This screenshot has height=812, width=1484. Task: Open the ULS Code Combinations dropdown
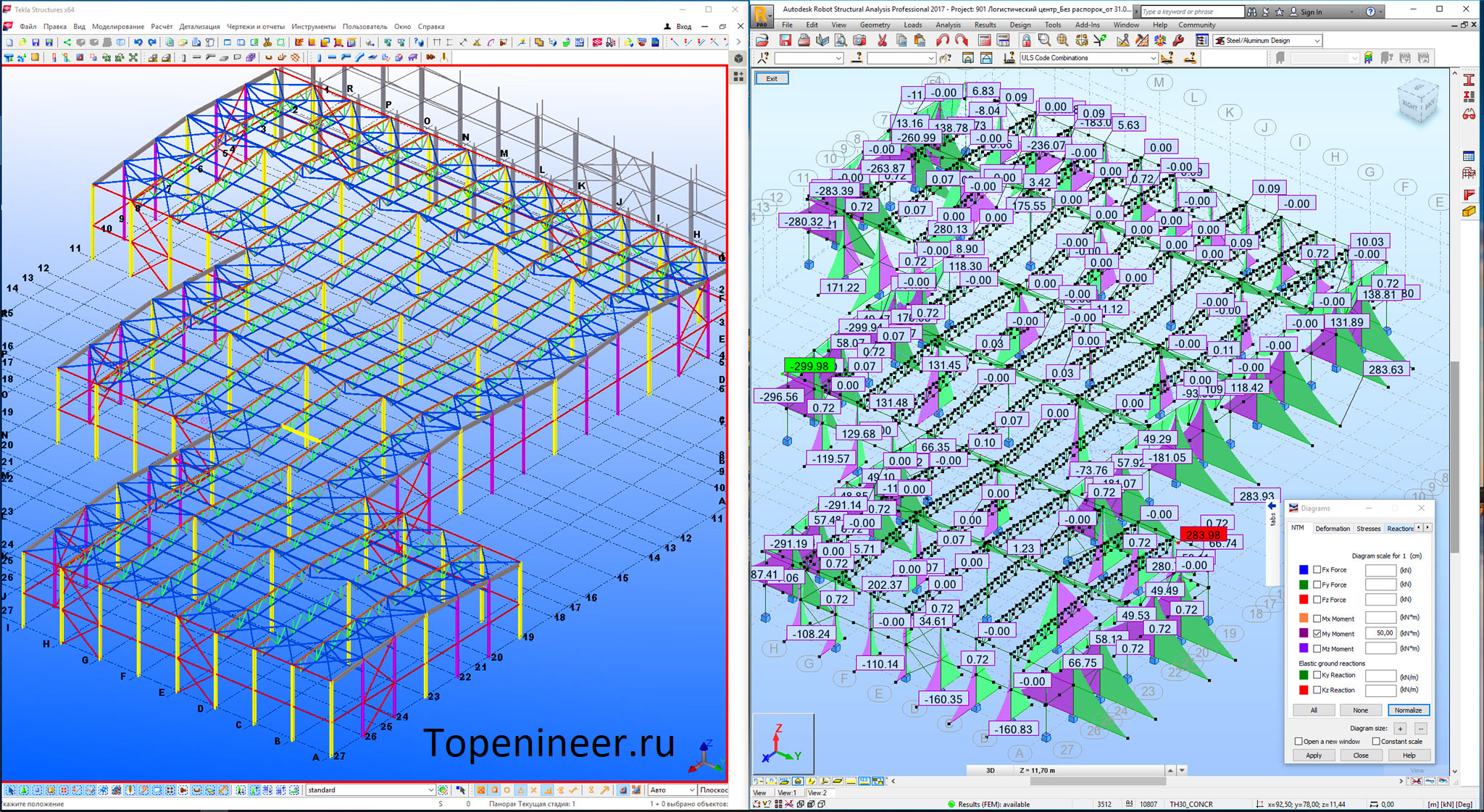(1152, 58)
